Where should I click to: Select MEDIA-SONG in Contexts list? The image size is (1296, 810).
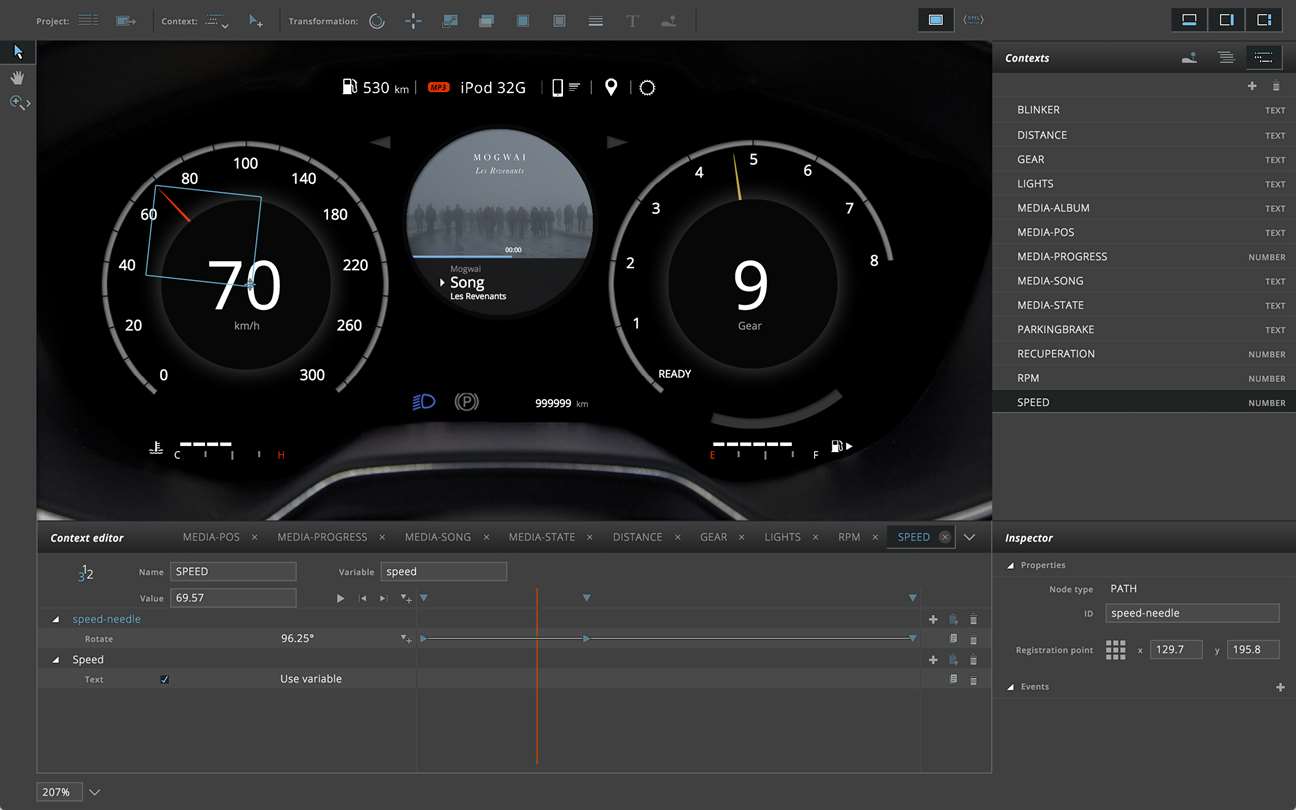(1050, 281)
